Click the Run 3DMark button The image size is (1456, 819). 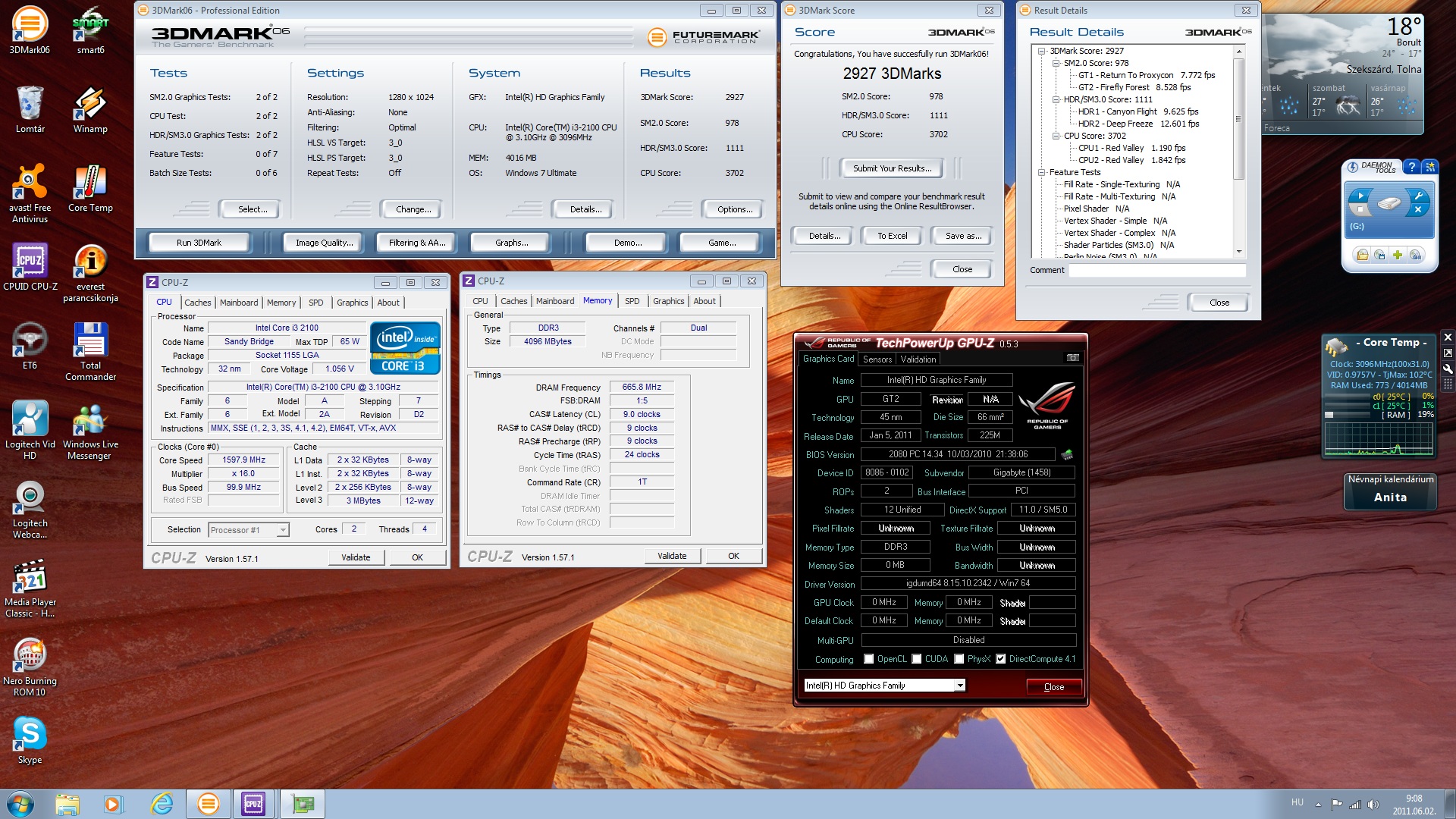coord(199,243)
